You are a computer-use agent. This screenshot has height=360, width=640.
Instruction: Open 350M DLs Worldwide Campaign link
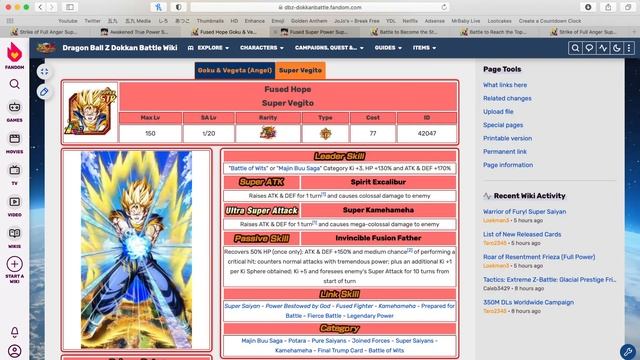coord(528,302)
